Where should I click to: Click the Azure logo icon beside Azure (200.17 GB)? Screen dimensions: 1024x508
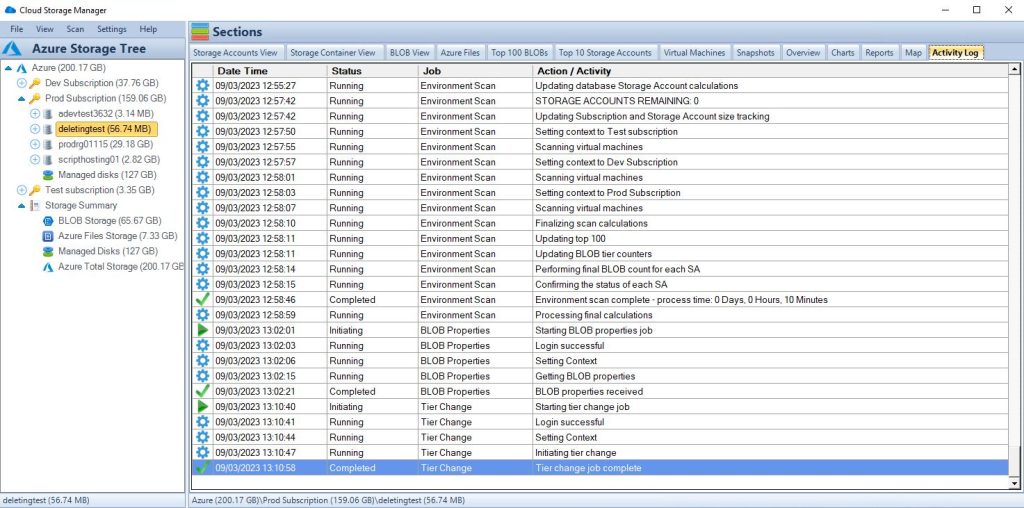pyautogui.click(x=22, y=68)
